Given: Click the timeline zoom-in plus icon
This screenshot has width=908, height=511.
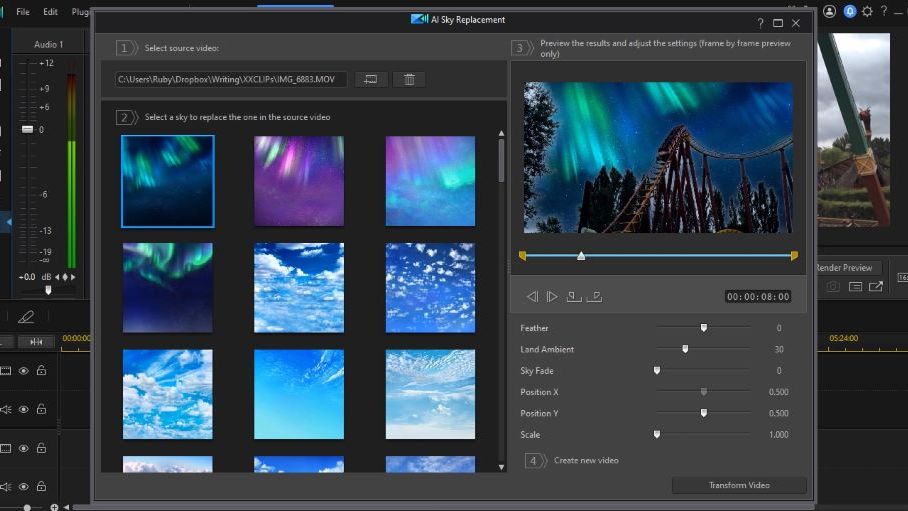Looking at the screenshot, I should 54,507.
